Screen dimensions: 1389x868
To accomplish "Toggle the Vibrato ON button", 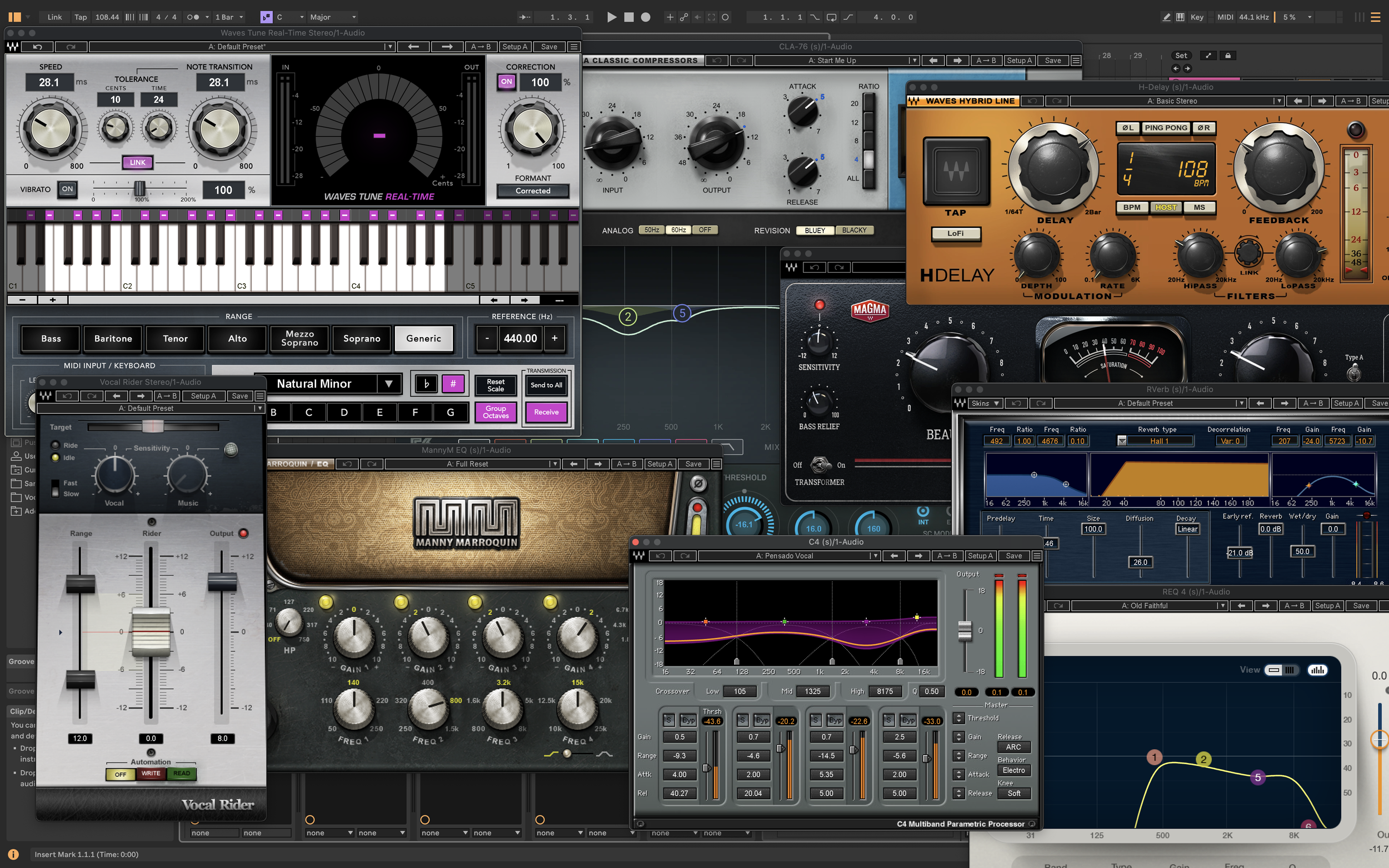I will (67, 189).
